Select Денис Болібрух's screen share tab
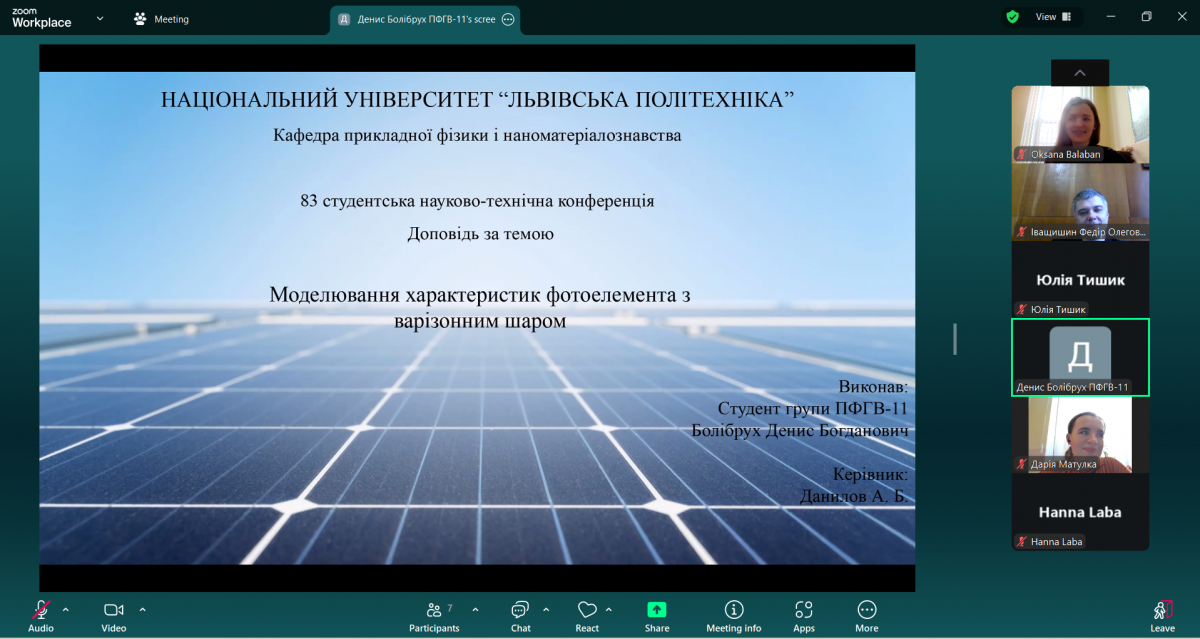Screen dimensions: 1200x639 click(420, 19)
